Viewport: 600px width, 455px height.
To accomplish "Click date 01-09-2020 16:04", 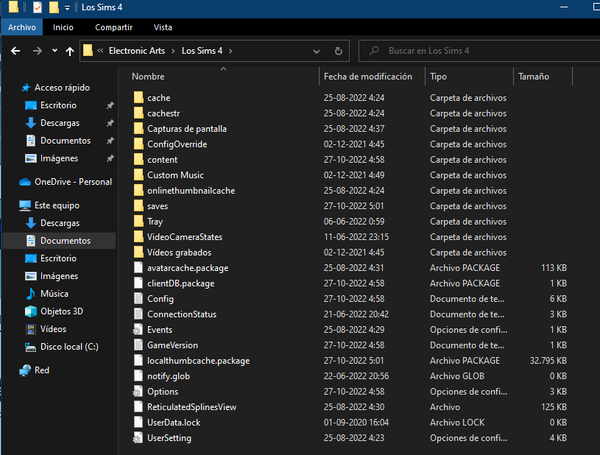I will point(356,422).
